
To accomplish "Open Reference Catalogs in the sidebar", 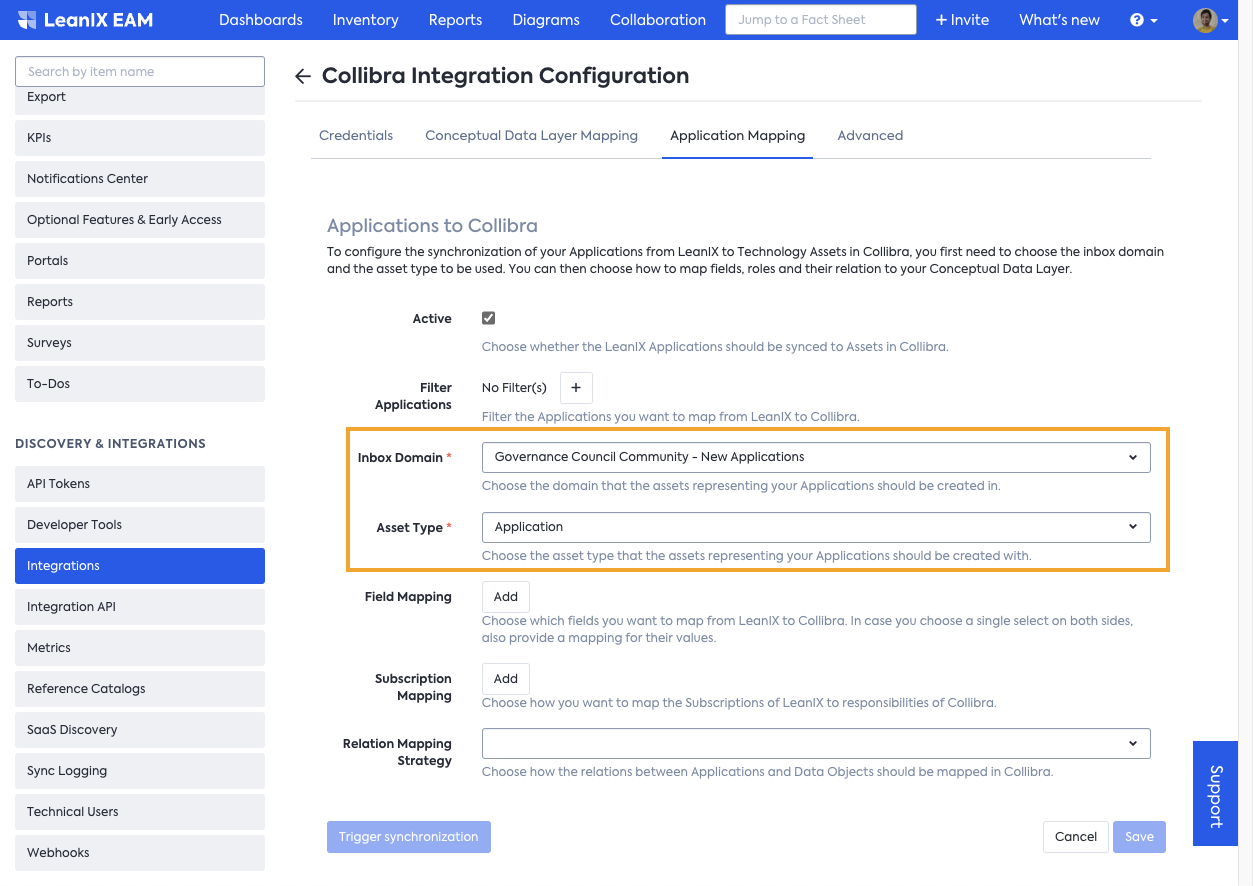I will point(140,689).
